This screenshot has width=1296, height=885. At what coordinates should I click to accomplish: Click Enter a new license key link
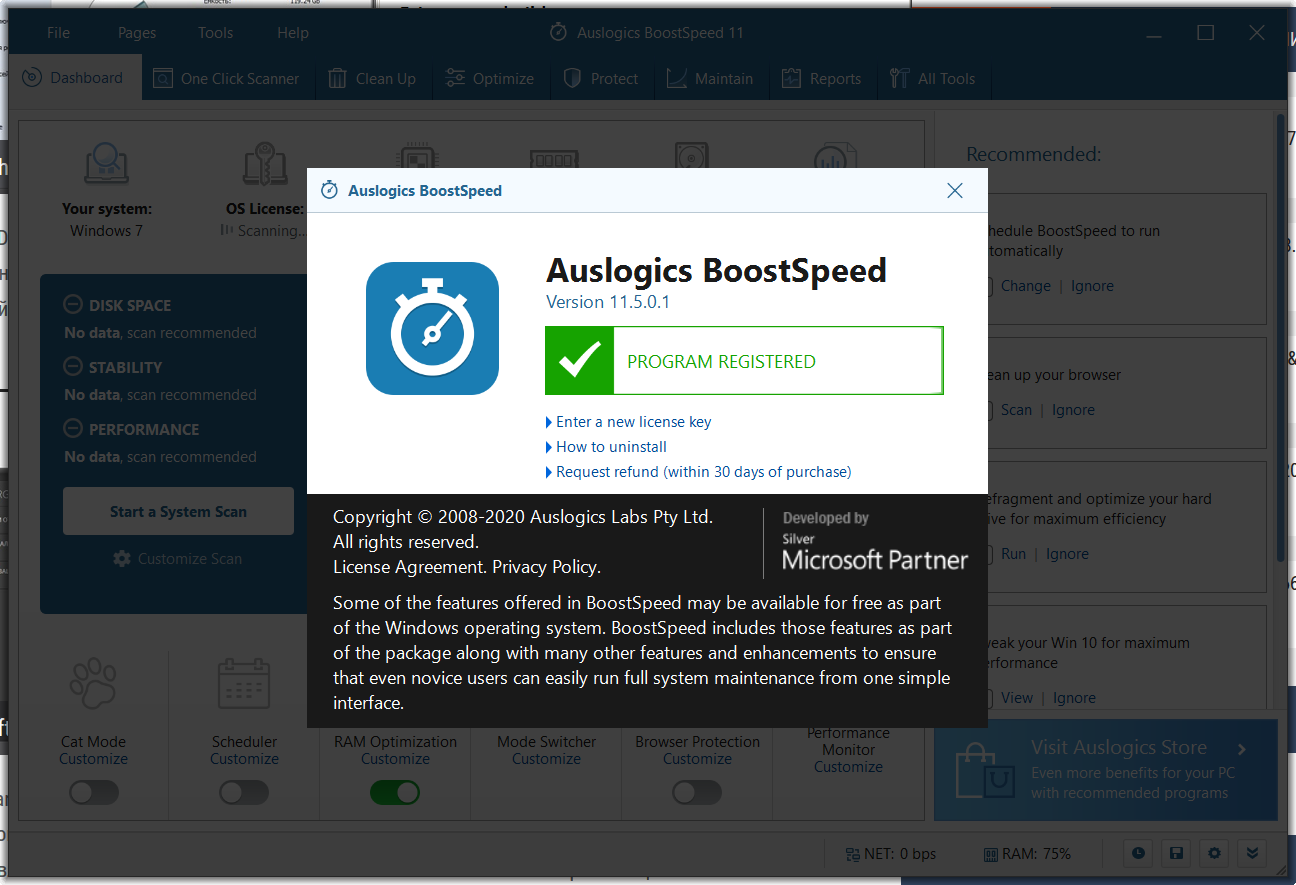pyautogui.click(x=633, y=422)
